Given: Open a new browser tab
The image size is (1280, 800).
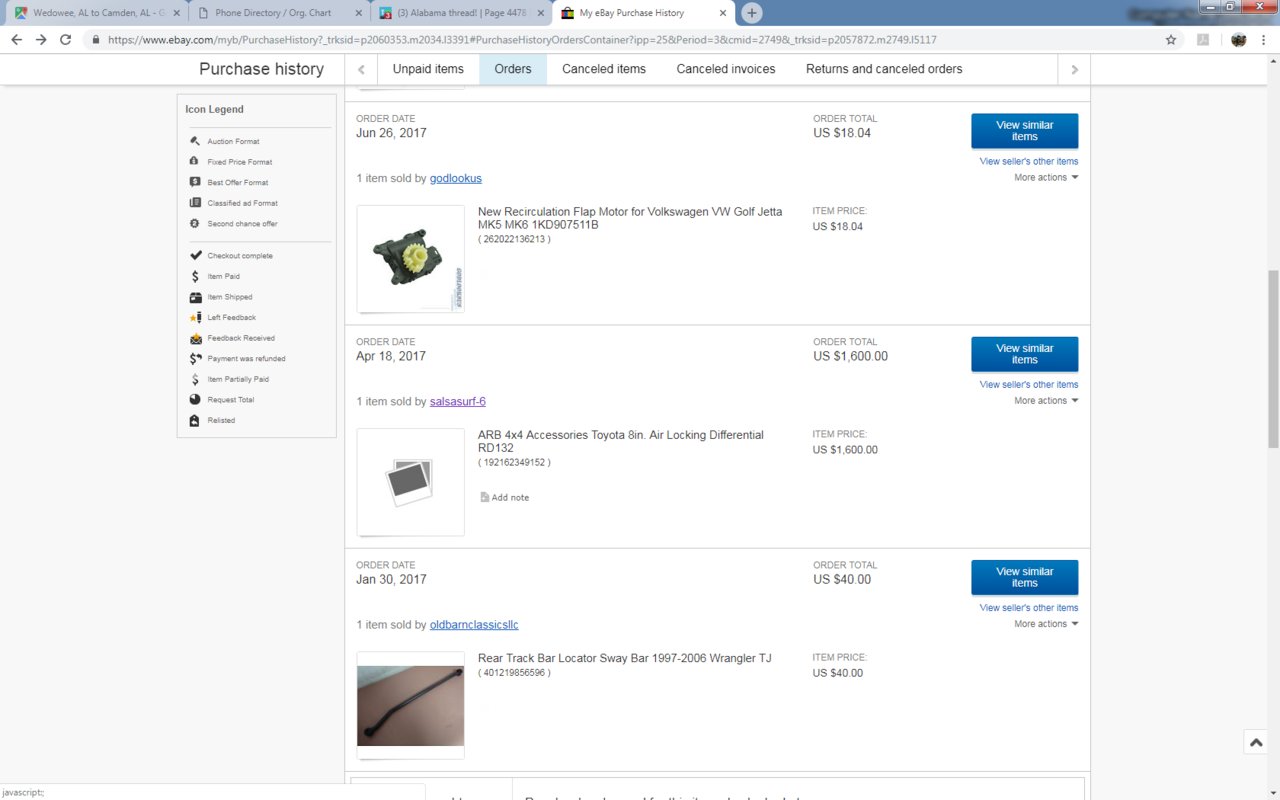Looking at the screenshot, I should [752, 13].
